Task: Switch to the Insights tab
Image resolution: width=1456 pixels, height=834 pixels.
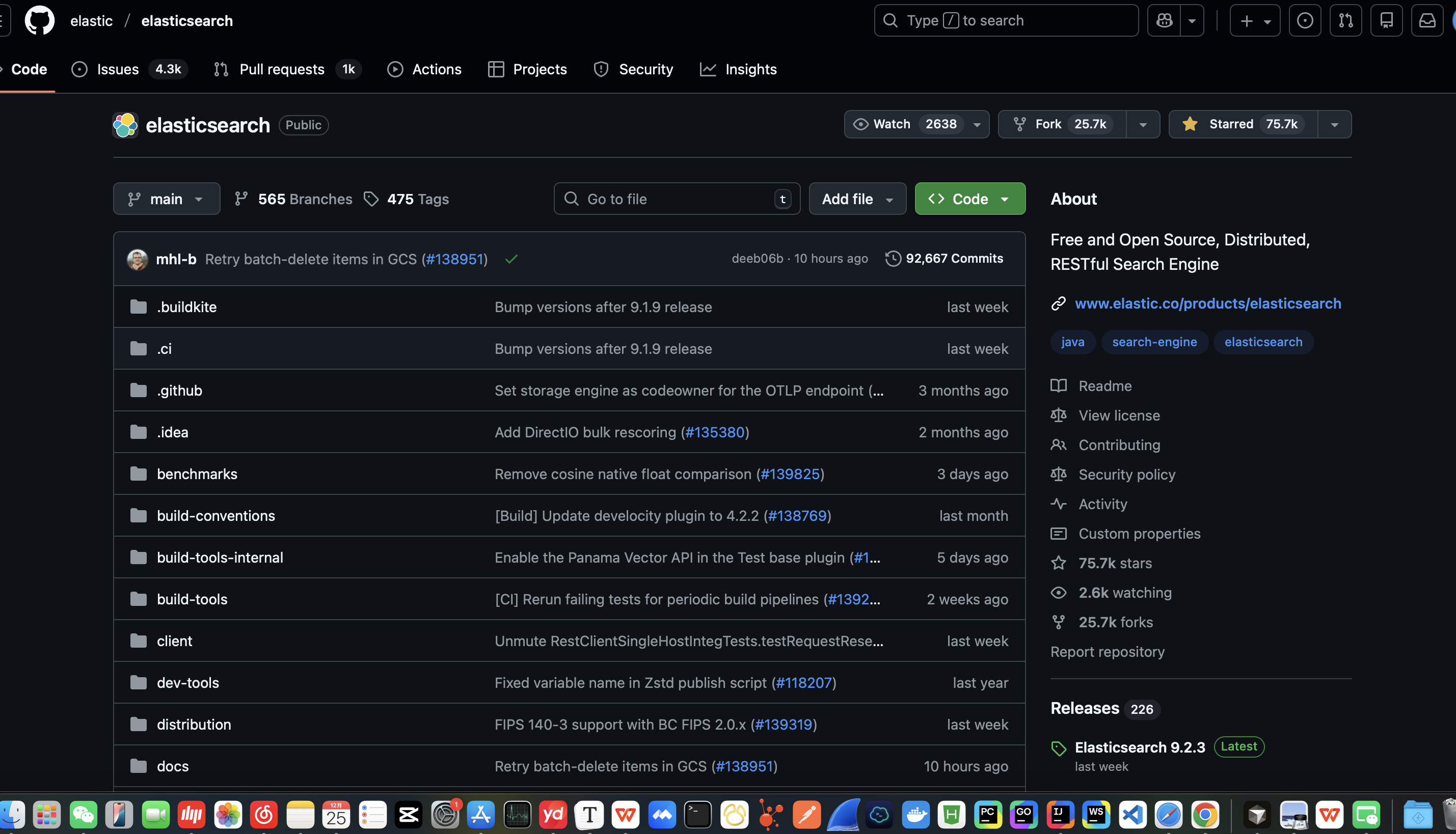Action: click(750, 69)
